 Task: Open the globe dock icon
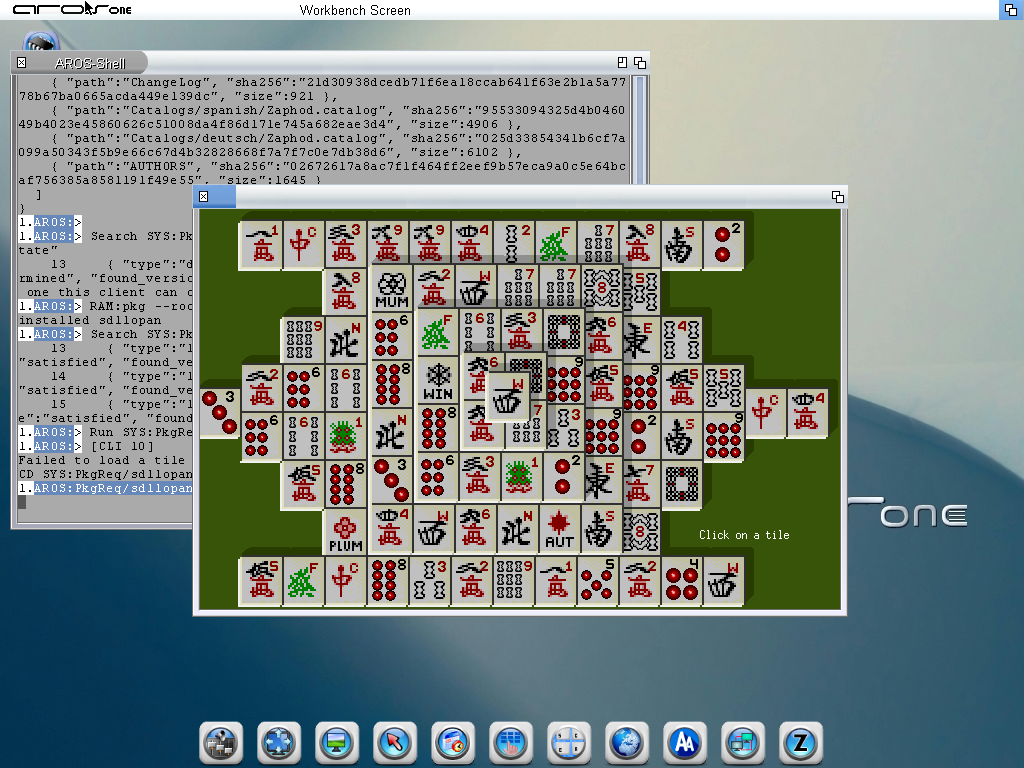pyautogui.click(x=627, y=743)
